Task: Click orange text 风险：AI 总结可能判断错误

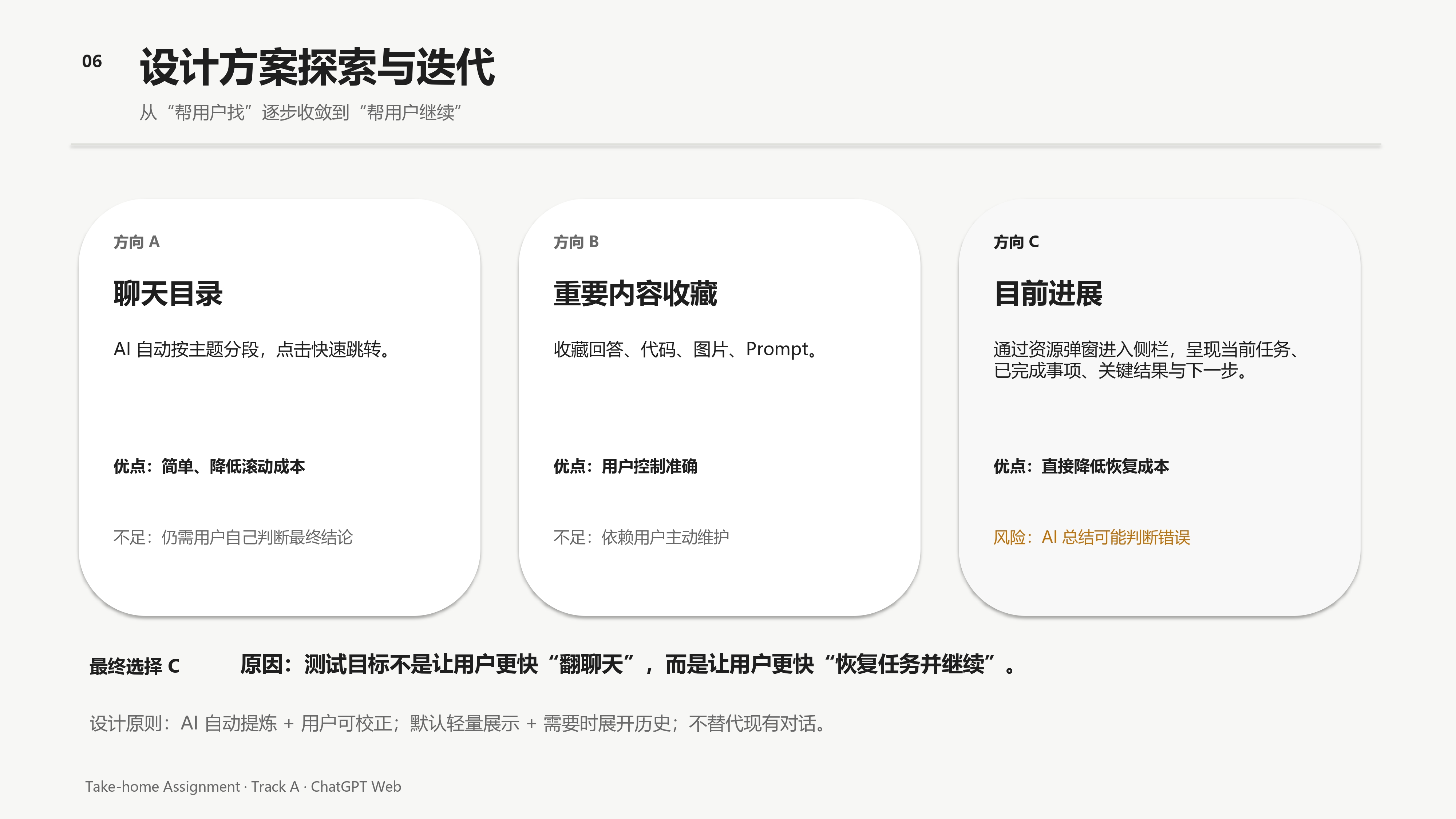Action: [1092, 537]
